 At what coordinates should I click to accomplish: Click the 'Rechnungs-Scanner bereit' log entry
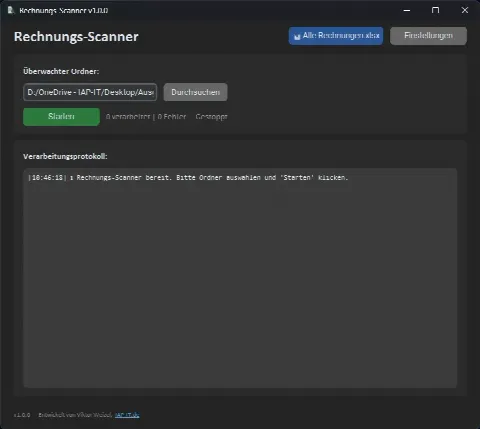click(188, 178)
